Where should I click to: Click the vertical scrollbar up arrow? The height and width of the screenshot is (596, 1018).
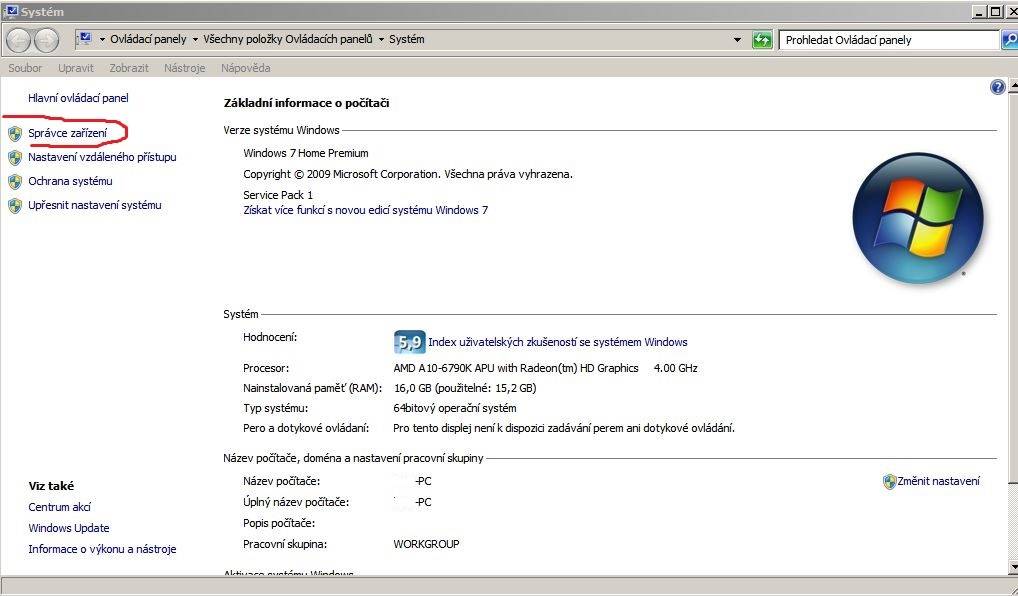[x=1013, y=86]
